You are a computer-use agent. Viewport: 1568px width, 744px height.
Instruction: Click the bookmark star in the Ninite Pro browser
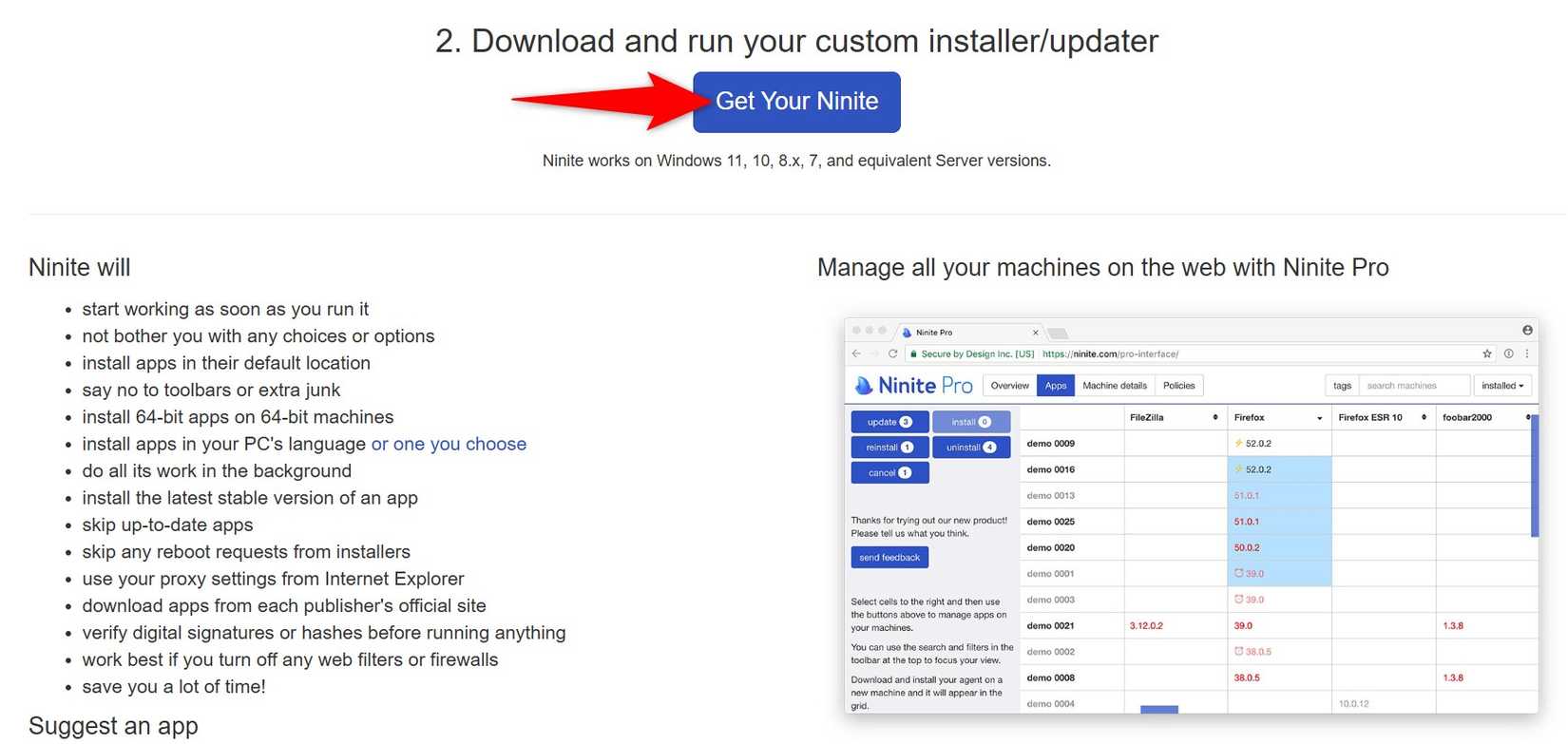1487,353
